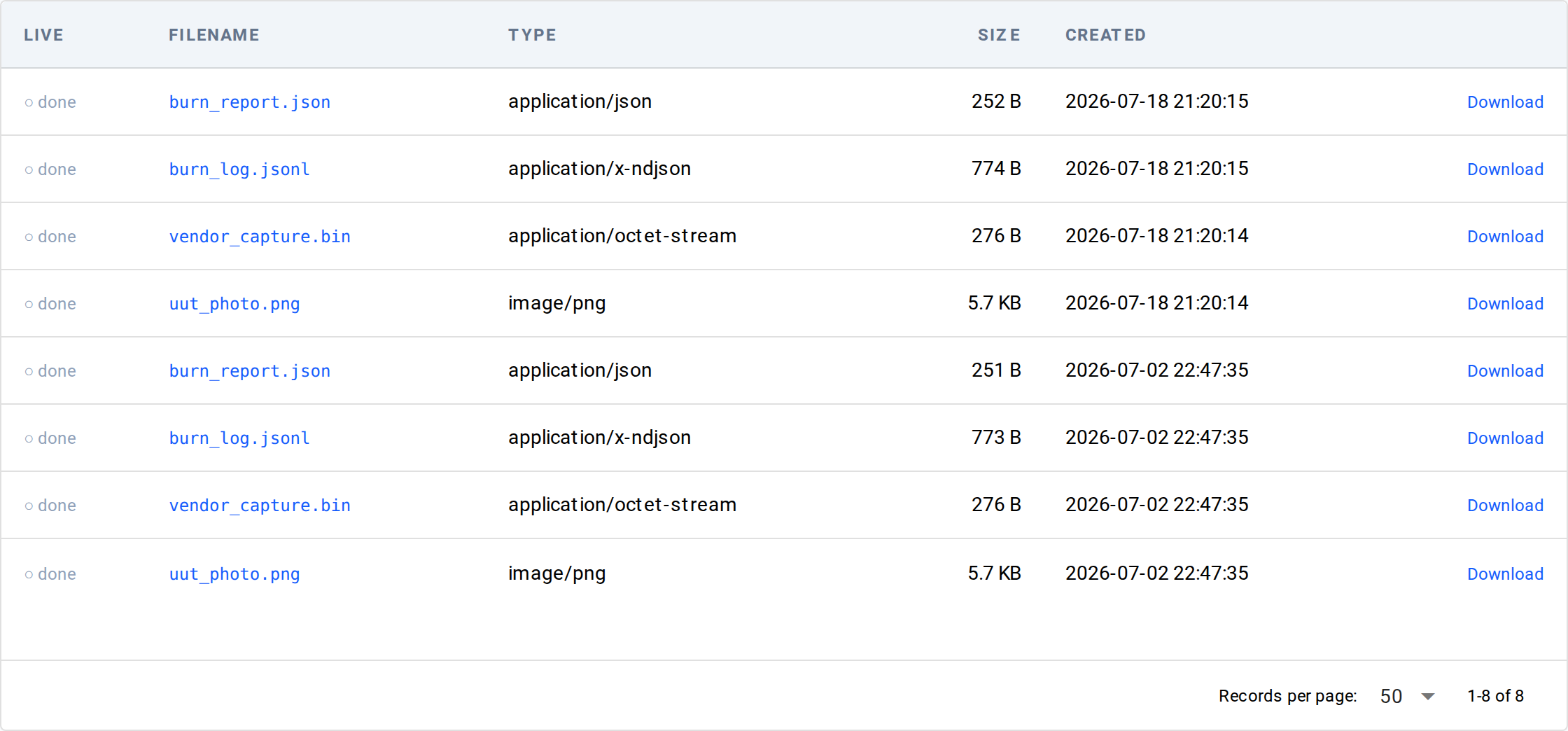1568x731 pixels.
Task: Open burn_report.json created 2026-07-18
Action: point(249,102)
